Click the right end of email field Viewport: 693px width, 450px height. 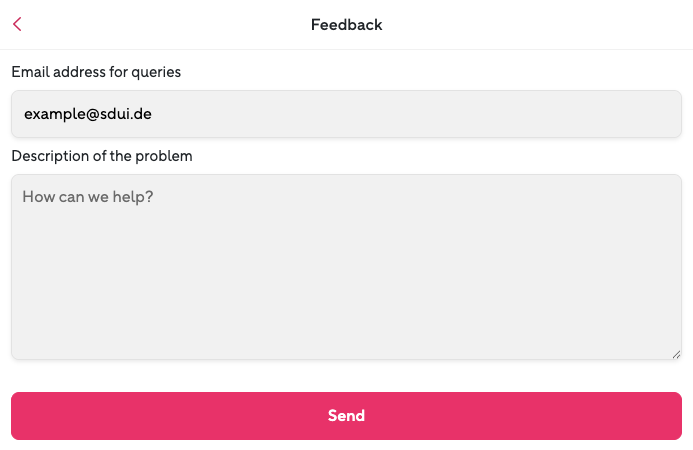[660, 114]
